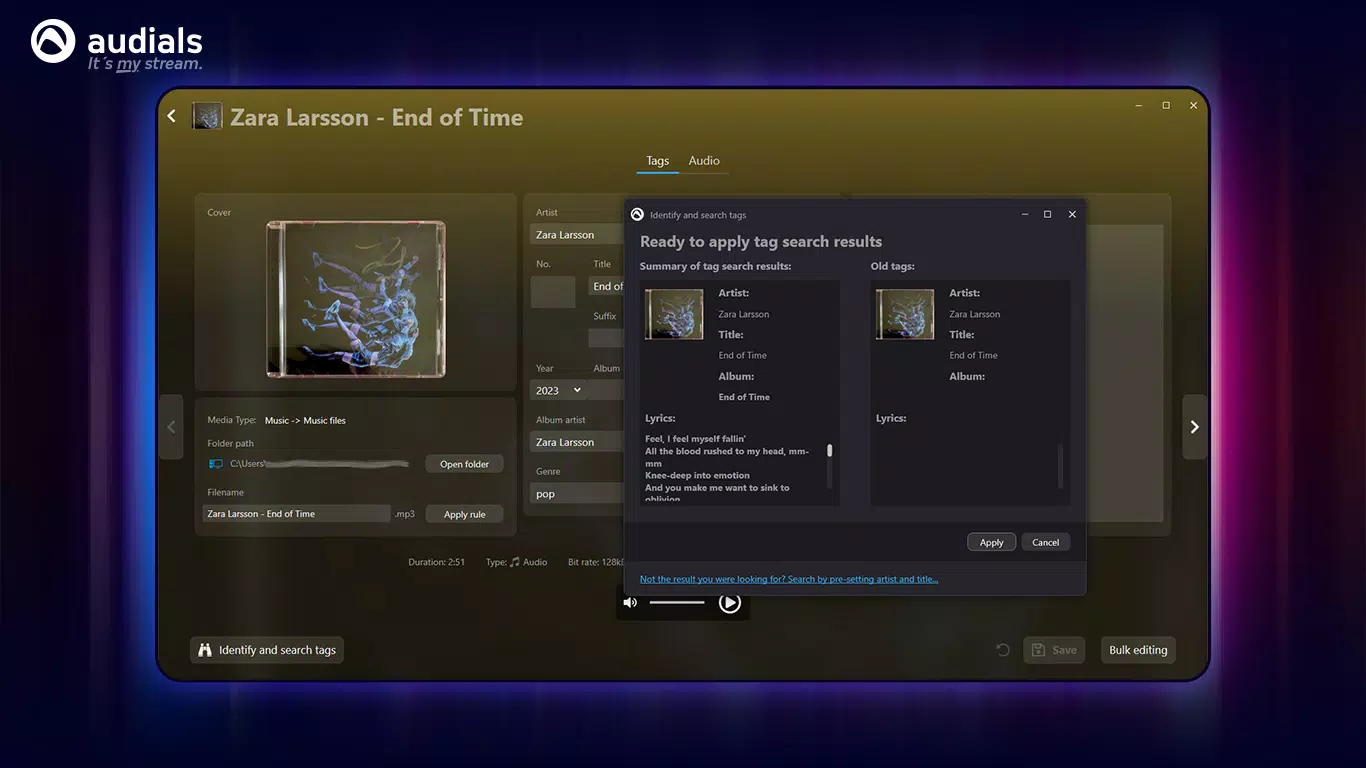Click the speaker volume icon
The height and width of the screenshot is (768, 1366).
click(630, 602)
